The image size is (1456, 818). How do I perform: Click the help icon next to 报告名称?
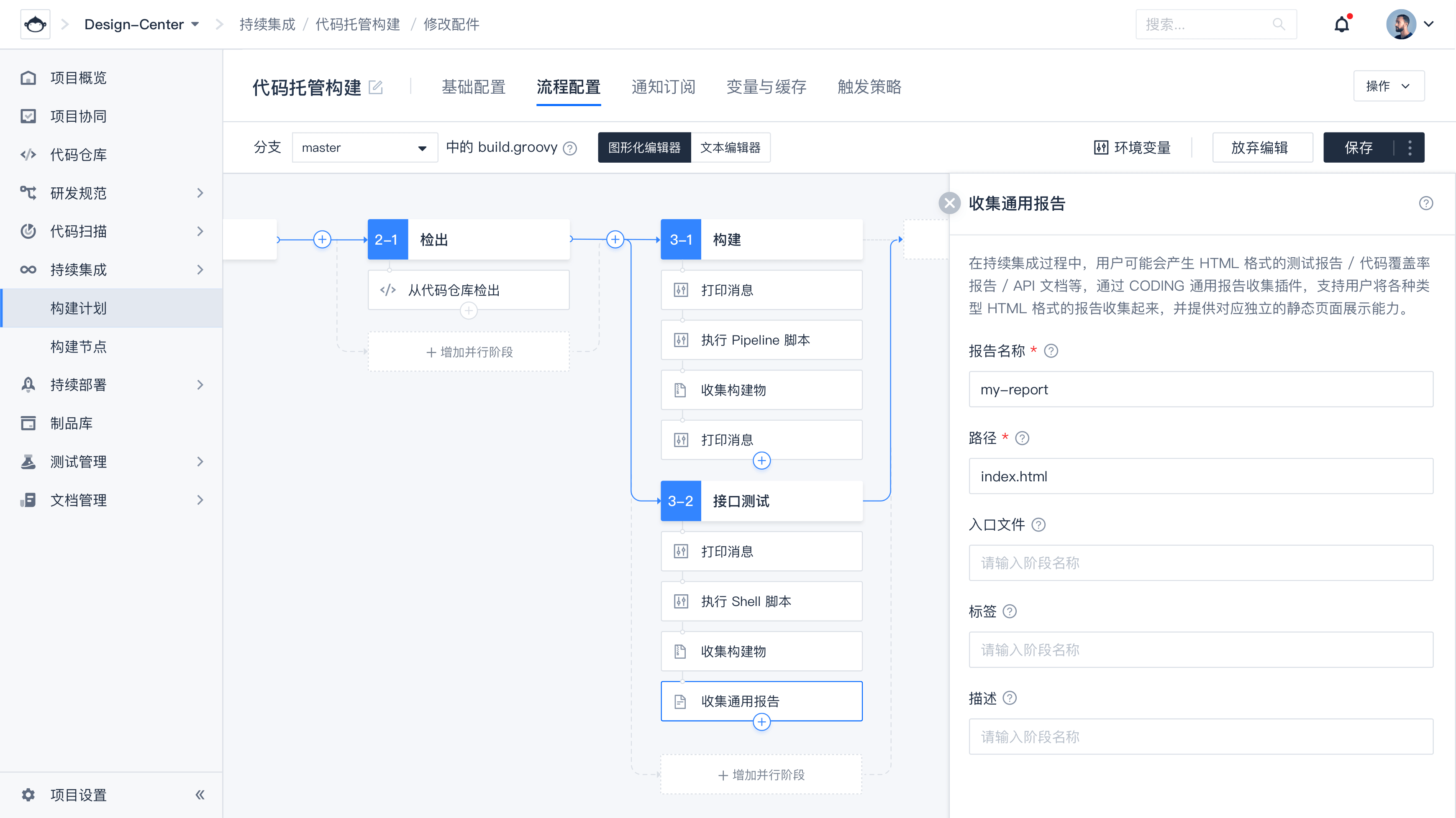(1051, 351)
